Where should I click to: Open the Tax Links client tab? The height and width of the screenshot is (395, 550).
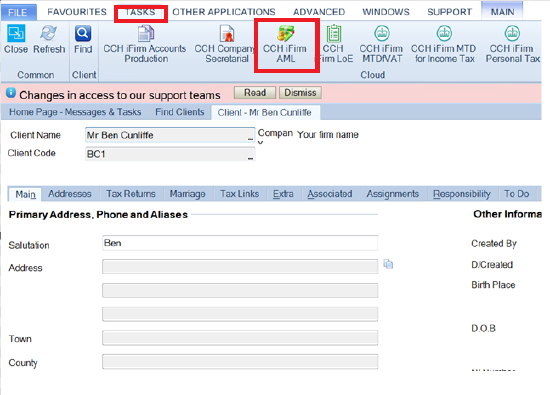pos(240,194)
